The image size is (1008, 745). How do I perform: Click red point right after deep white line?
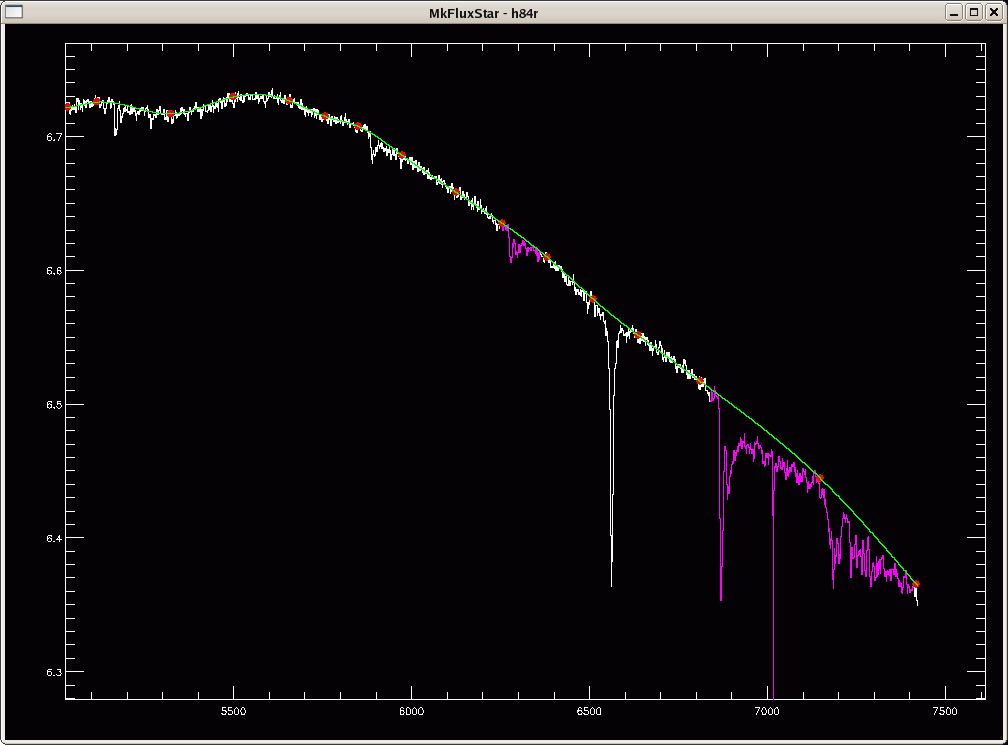coord(639,336)
